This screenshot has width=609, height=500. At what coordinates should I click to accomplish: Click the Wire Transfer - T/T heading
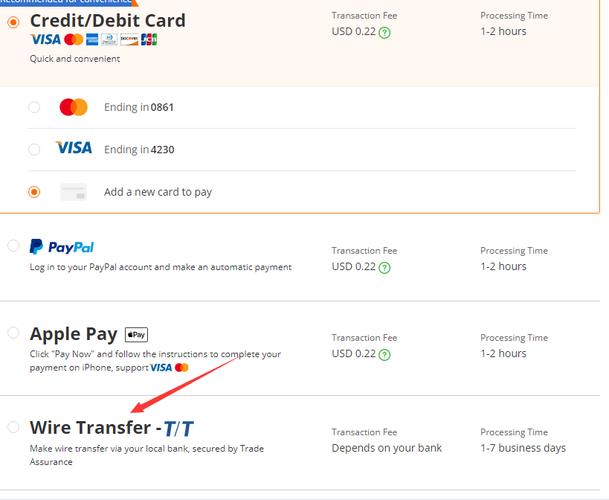pos(112,428)
